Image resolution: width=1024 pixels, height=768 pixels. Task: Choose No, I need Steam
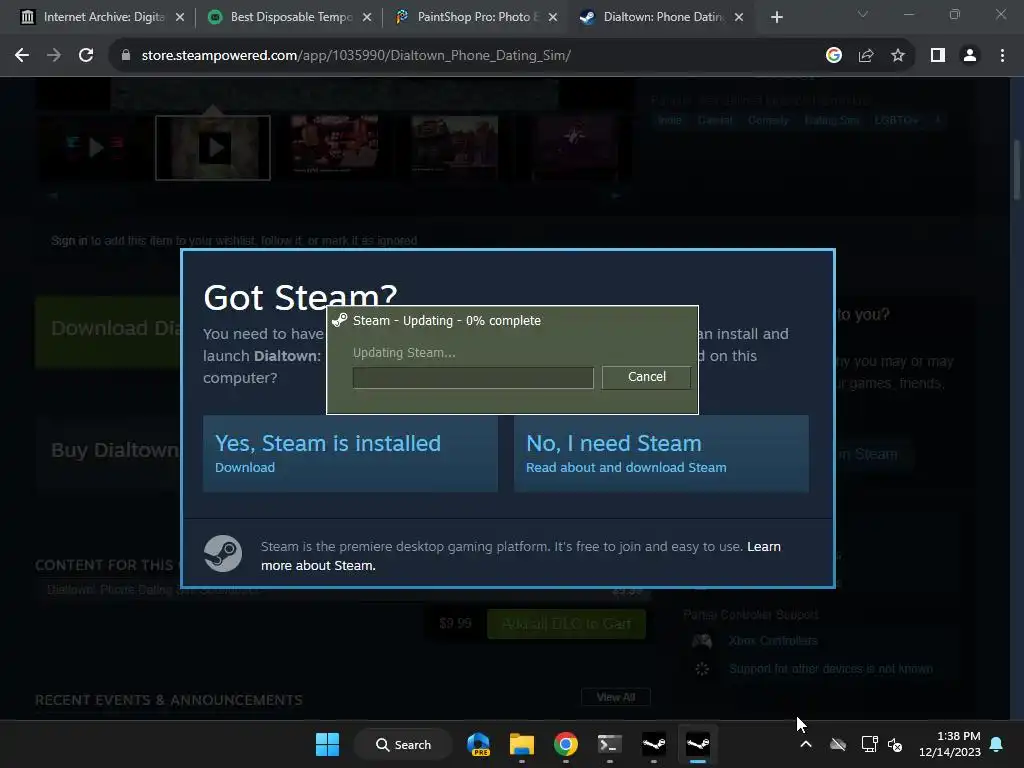click(x=661, y=453)
